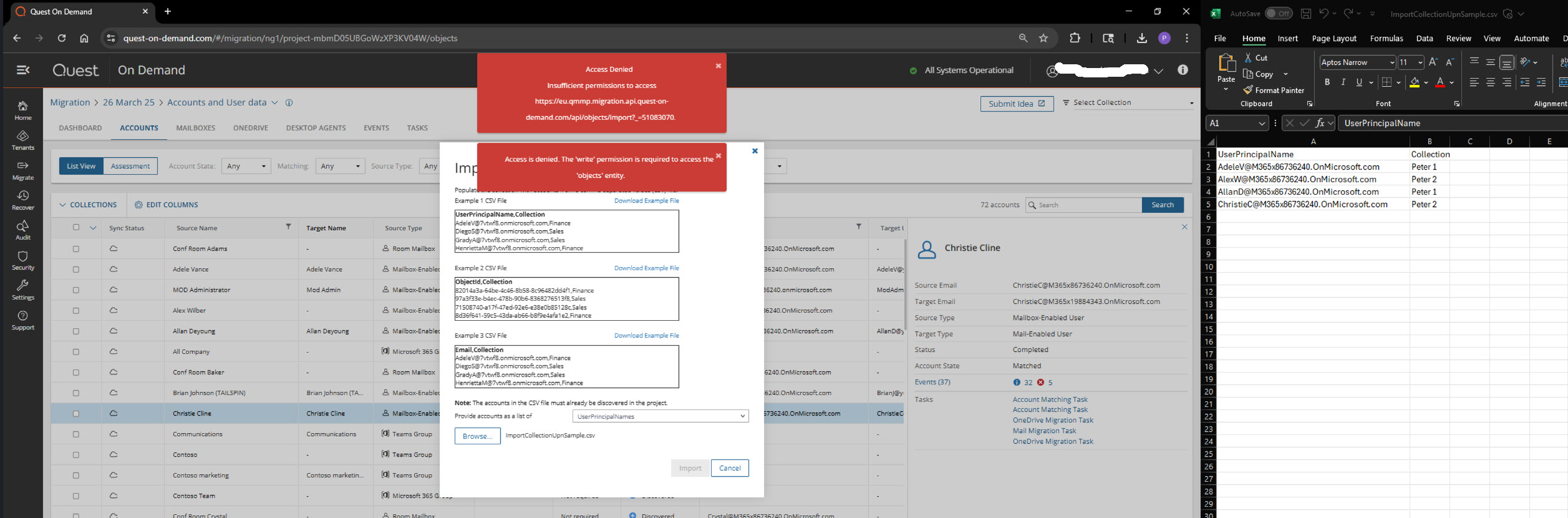
Task: Bookmark this page with star icon
Action: (x=1043, y=38)
